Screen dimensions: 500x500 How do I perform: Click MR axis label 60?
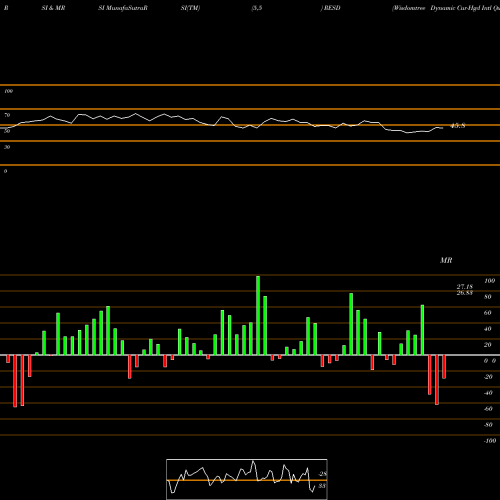488,313
